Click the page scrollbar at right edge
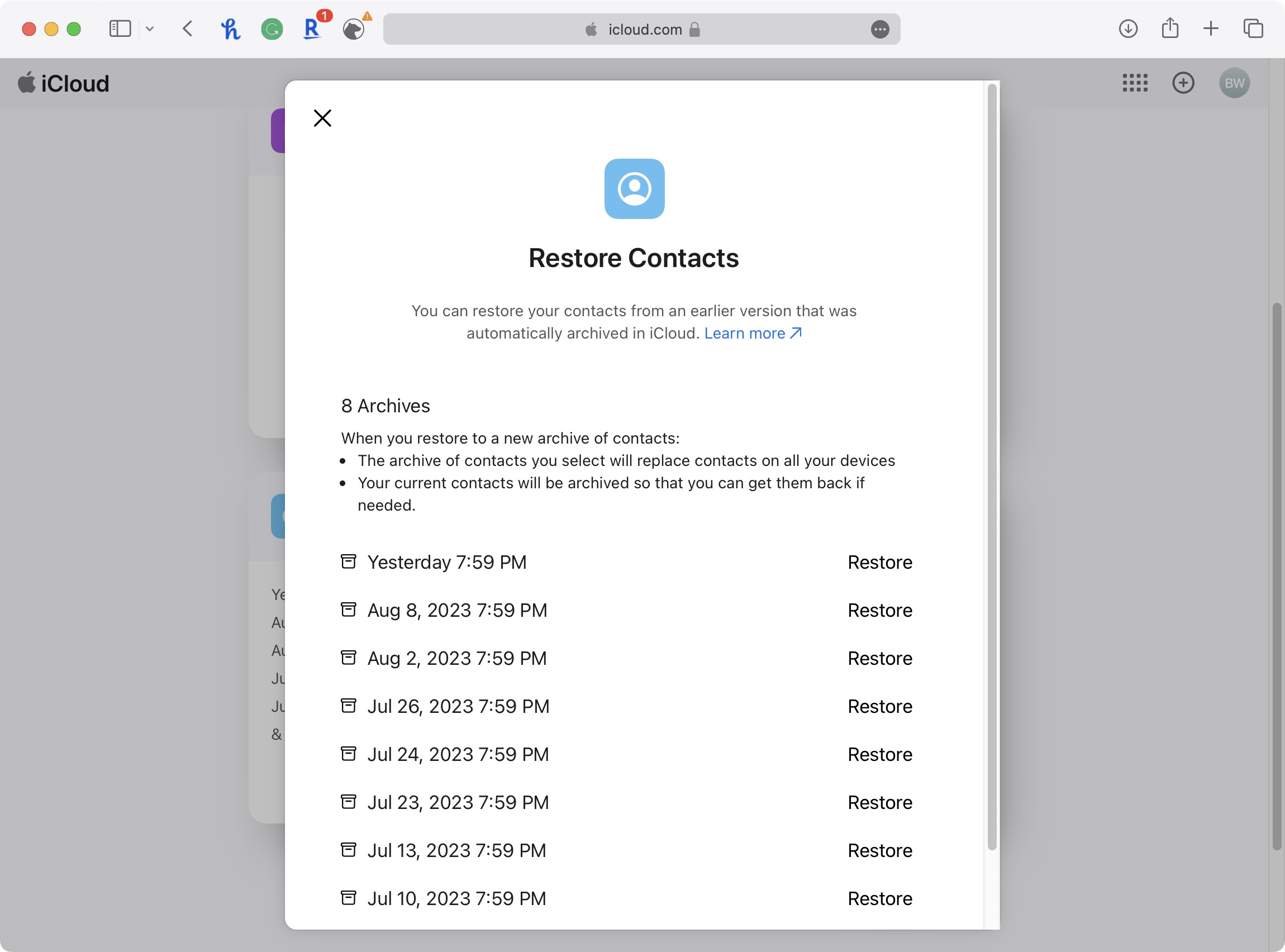The width and height of the screenshot is (1285, 952). [1277, 576]
